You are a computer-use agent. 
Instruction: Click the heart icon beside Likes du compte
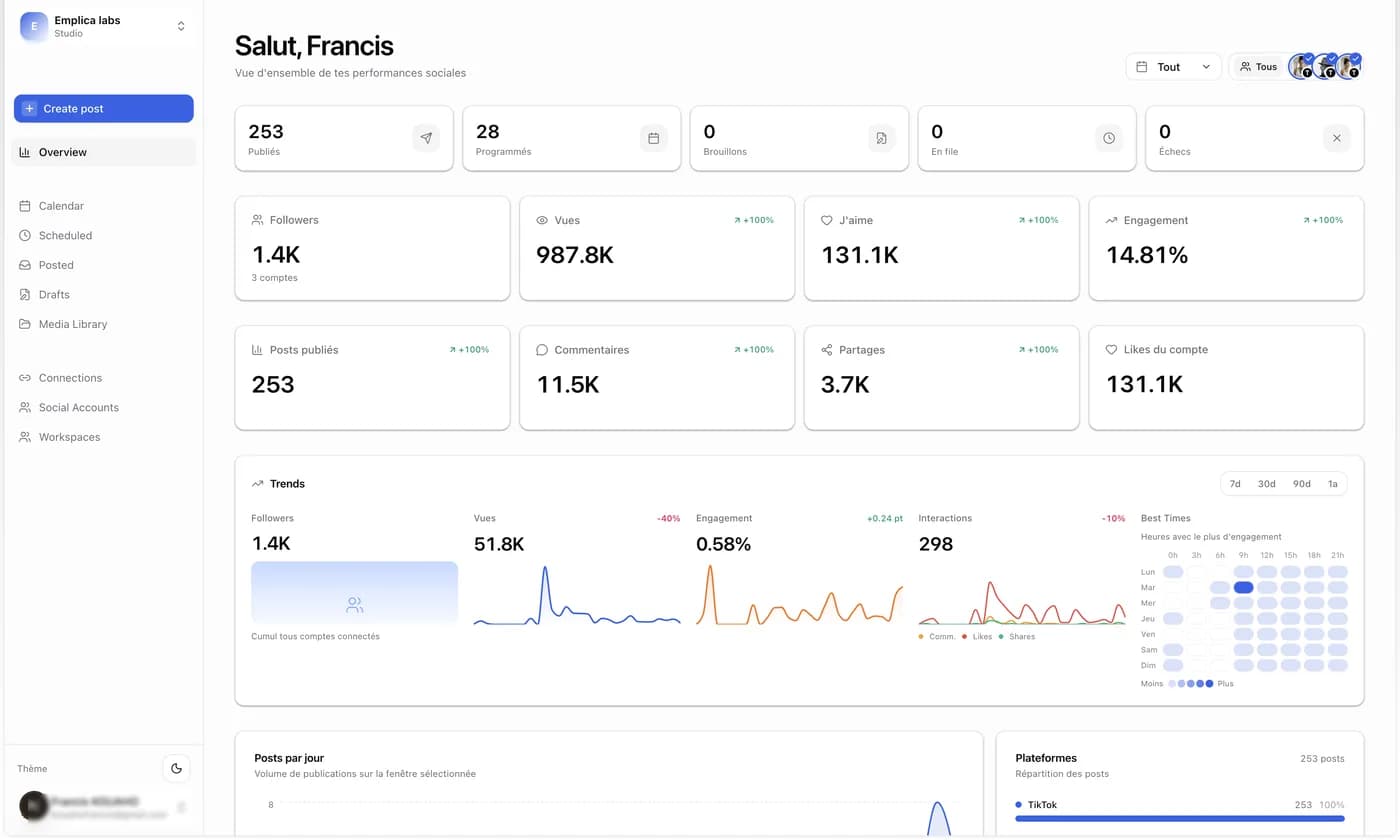1111,350
